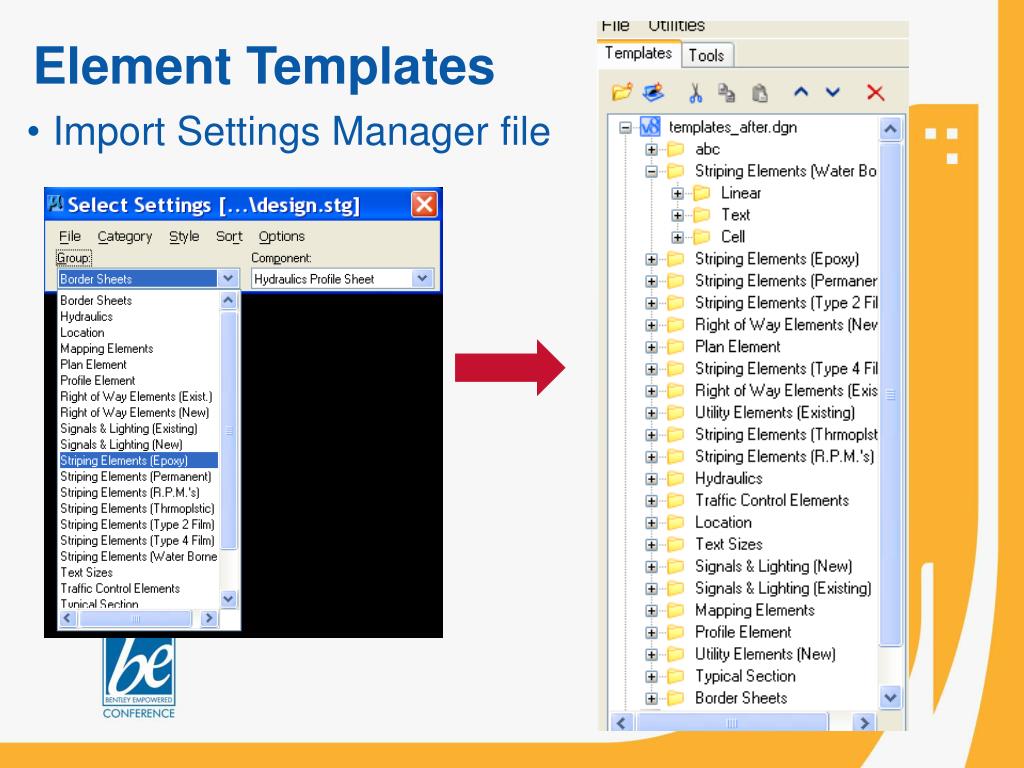Move item up with the up arrow icon

pos(801,92)
